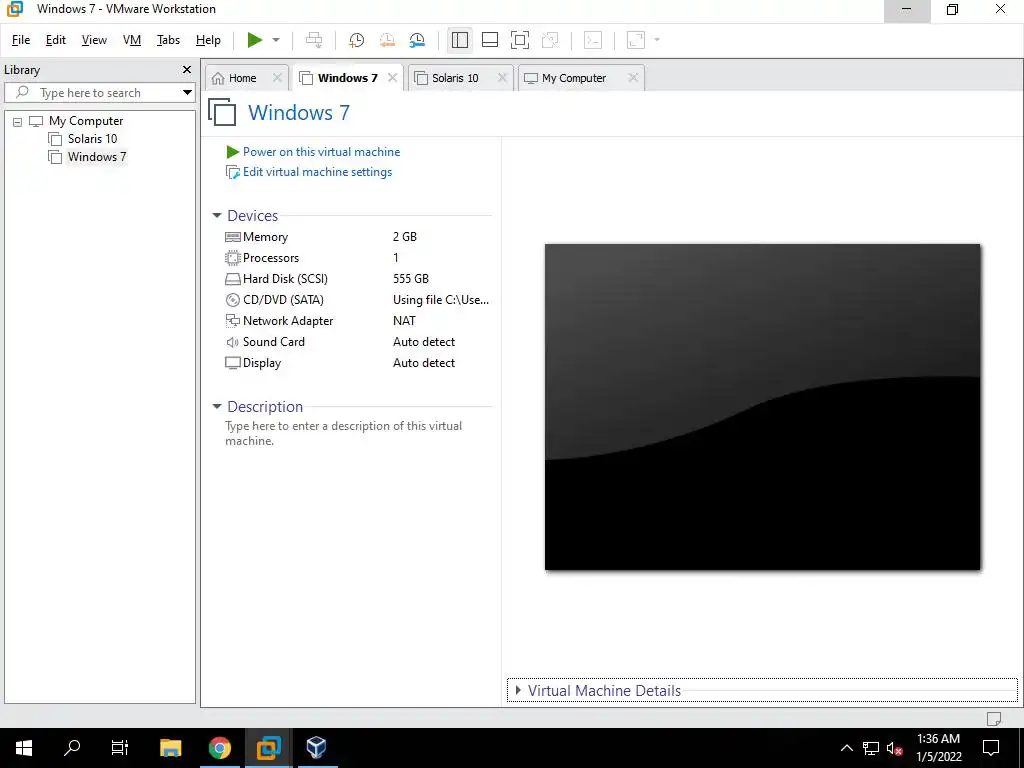1024x768 pixels.
Task: Collapse the Devices section
Action: (x=217, y=216)
